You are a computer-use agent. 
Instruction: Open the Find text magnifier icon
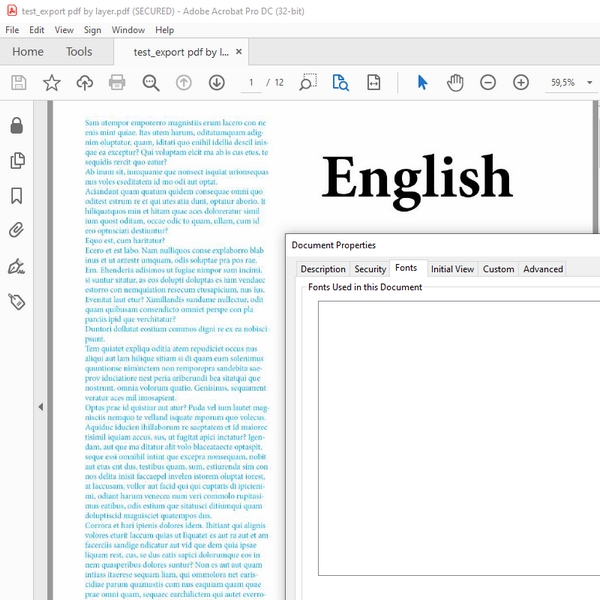click(x=151, y=83)
